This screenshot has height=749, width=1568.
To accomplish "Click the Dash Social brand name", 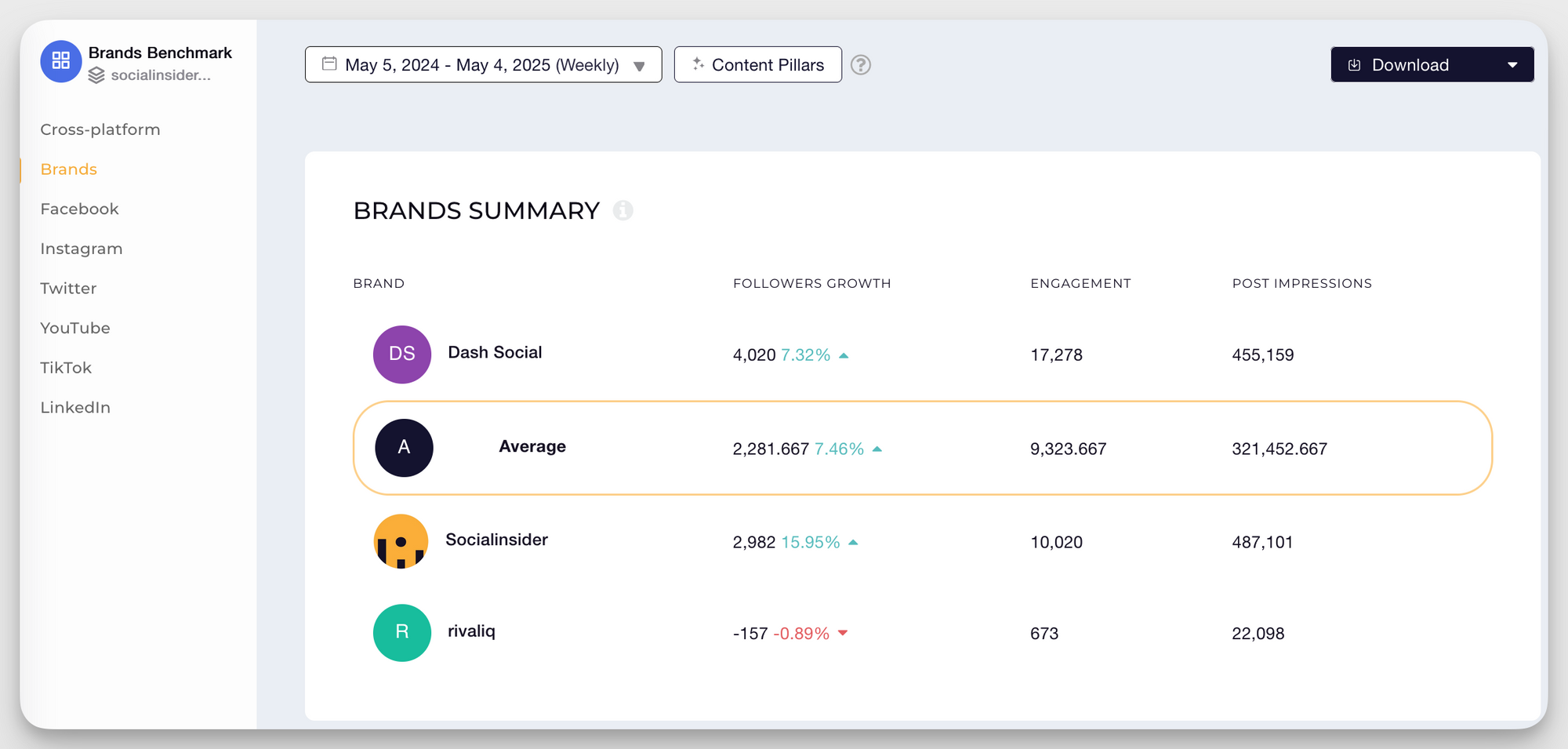I will [x=495, y=353].
